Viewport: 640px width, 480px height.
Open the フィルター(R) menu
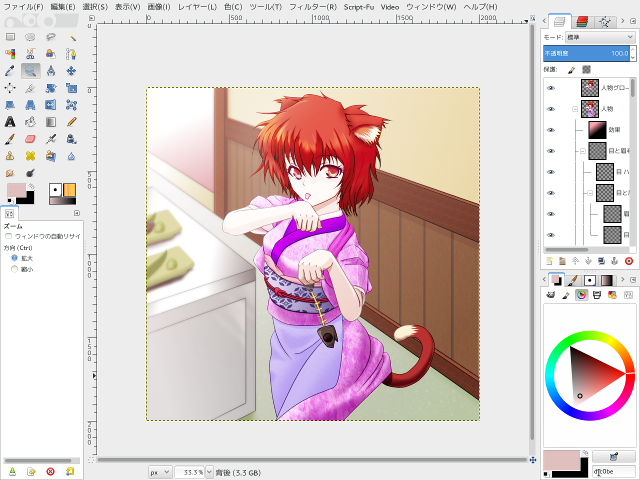313,7
